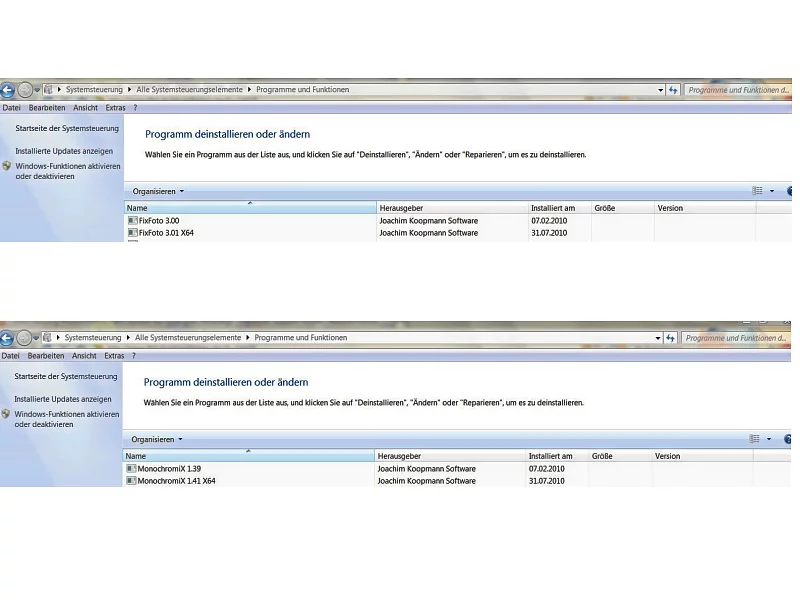
Task: Open the Ansicht menu in the upper window
Action: pos(85,108)
